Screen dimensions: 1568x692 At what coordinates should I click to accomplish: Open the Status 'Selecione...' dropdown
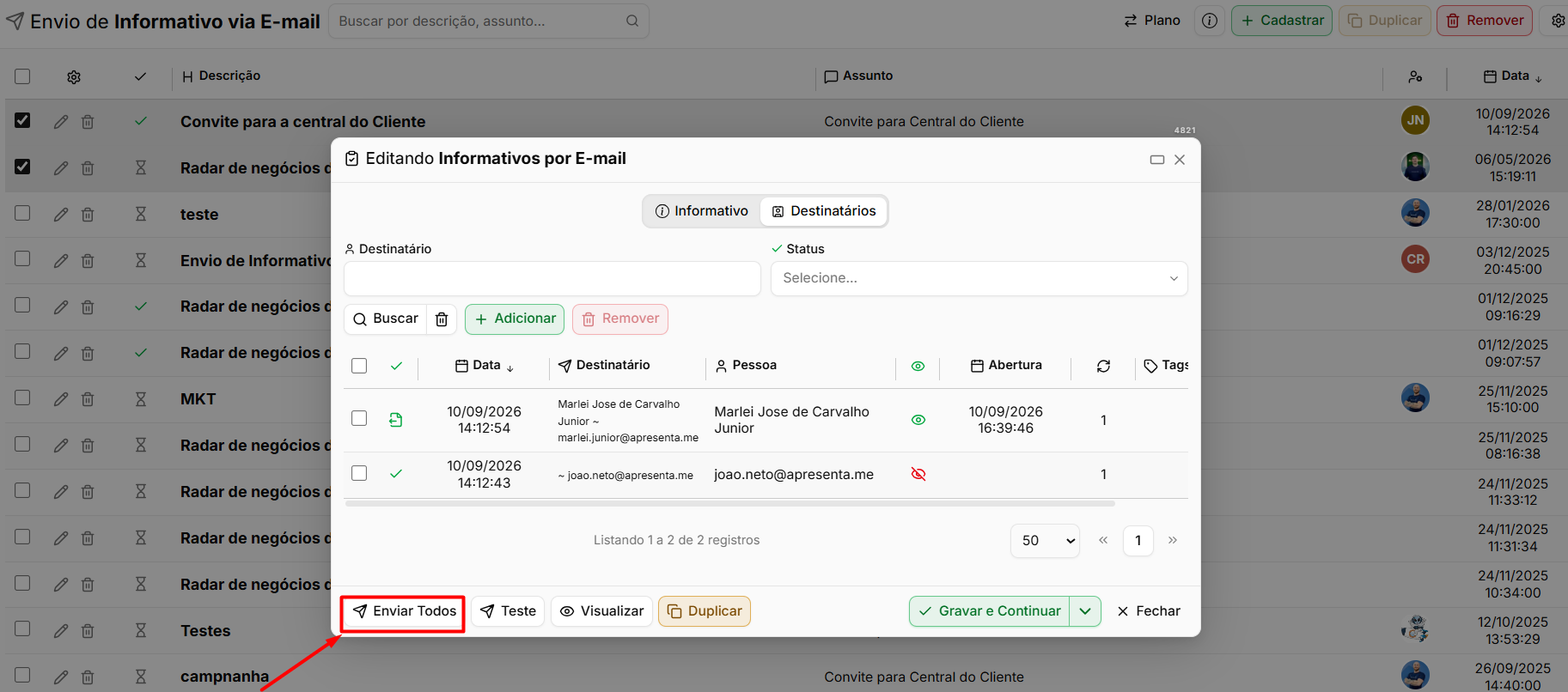(x=979, y=278)
